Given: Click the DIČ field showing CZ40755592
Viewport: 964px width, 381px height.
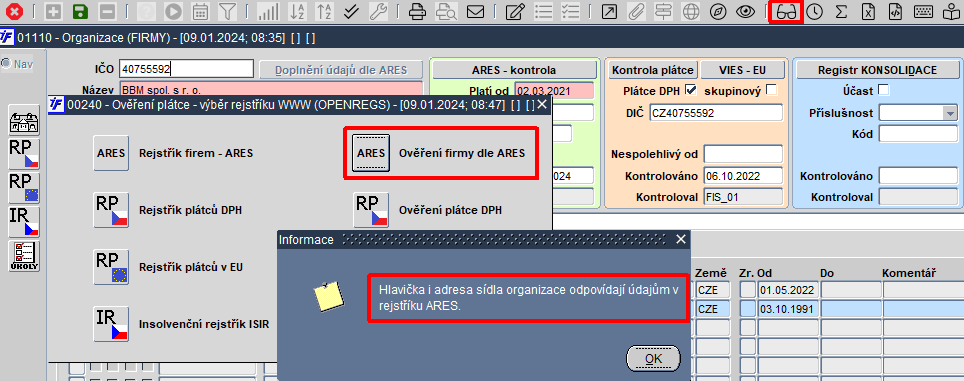Looking at the screenshot, I should [716, 113].
